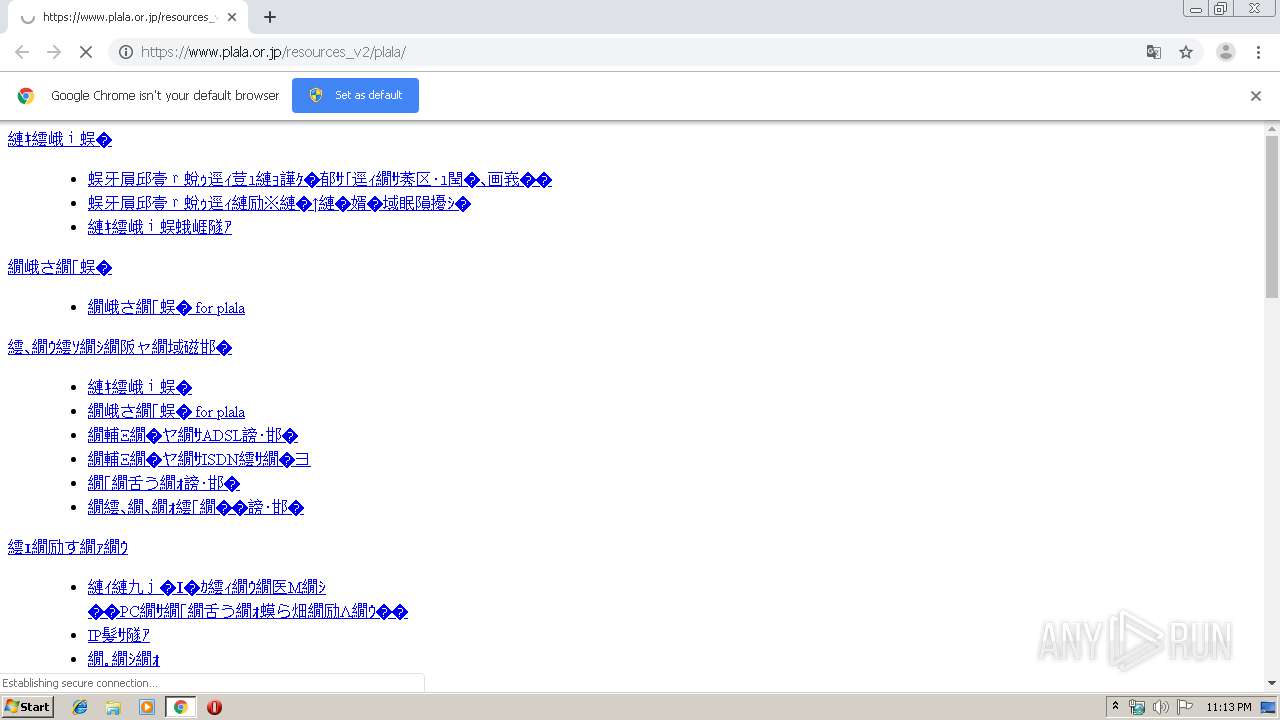Close the plala.or.jp tab

click(x=232, y=17)
